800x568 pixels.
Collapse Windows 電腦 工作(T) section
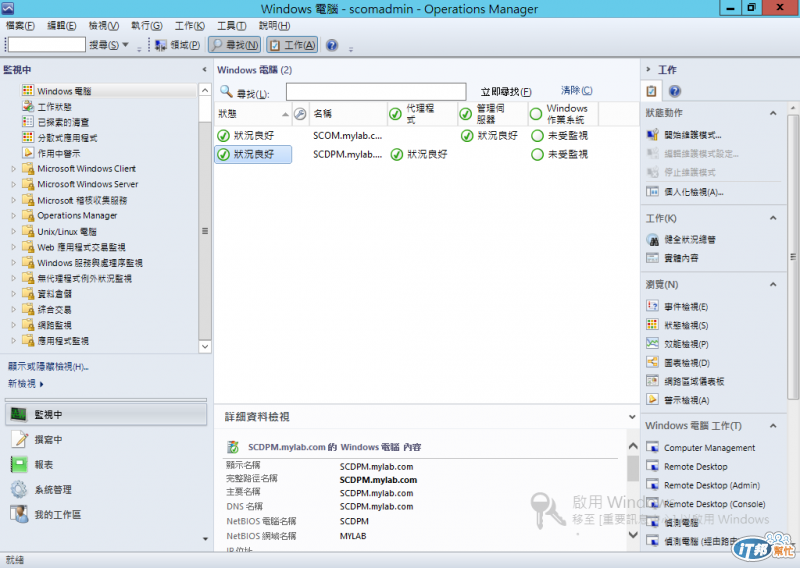click(773, 426)
